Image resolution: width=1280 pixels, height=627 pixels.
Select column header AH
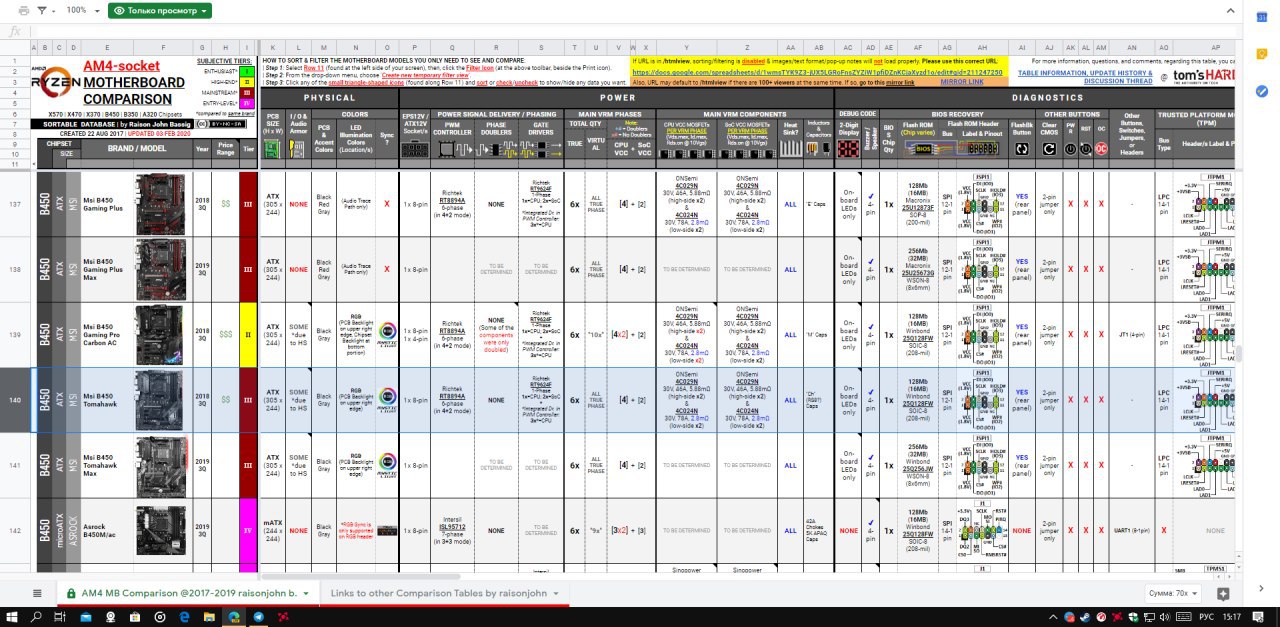984,48
